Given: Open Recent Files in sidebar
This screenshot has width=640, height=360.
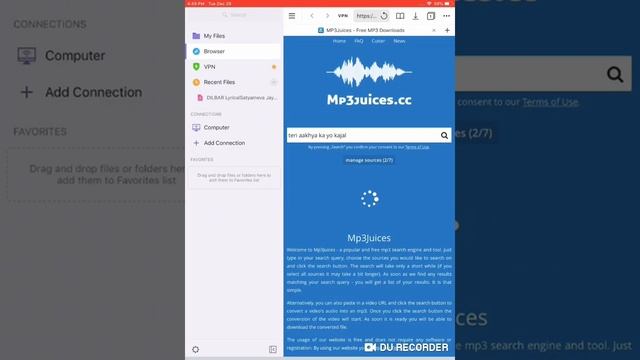Looking at the screenshot, I should tap(233, 82).
